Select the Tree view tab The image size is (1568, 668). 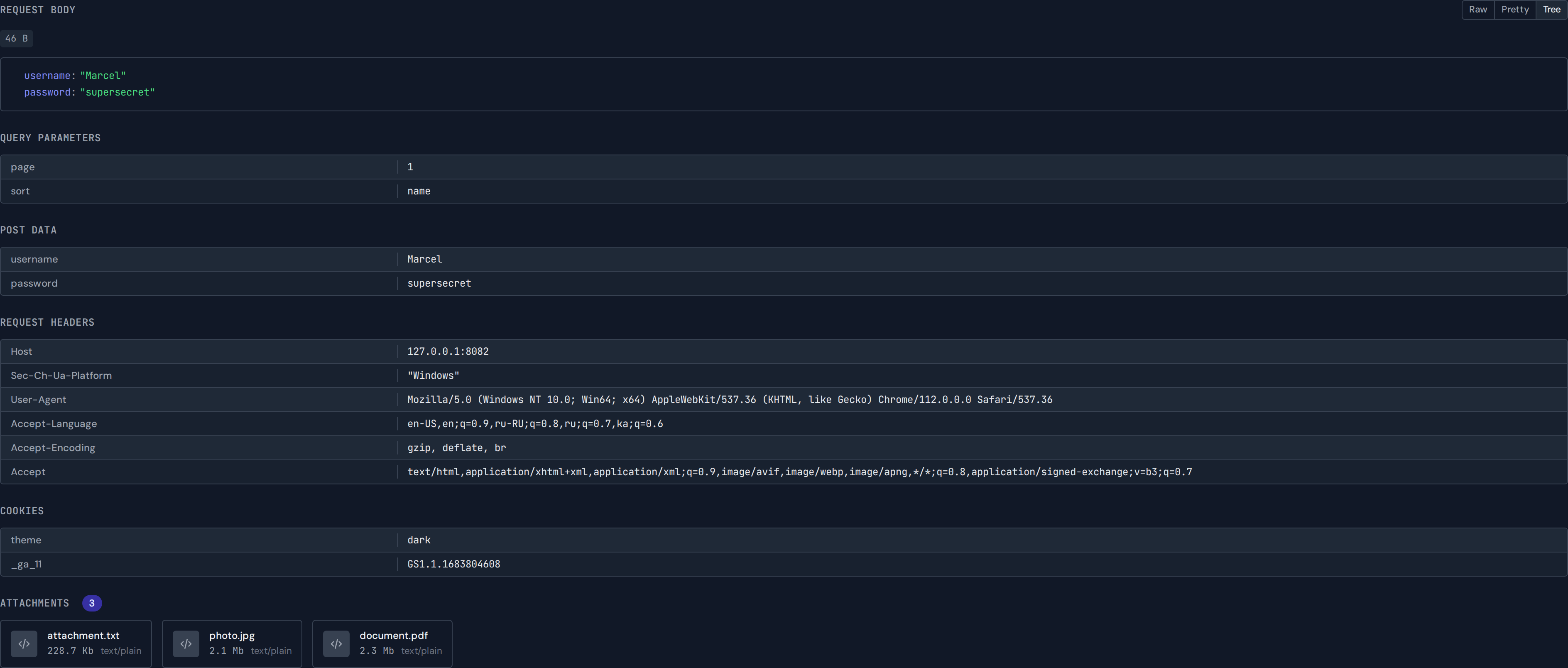(1551, 10)
